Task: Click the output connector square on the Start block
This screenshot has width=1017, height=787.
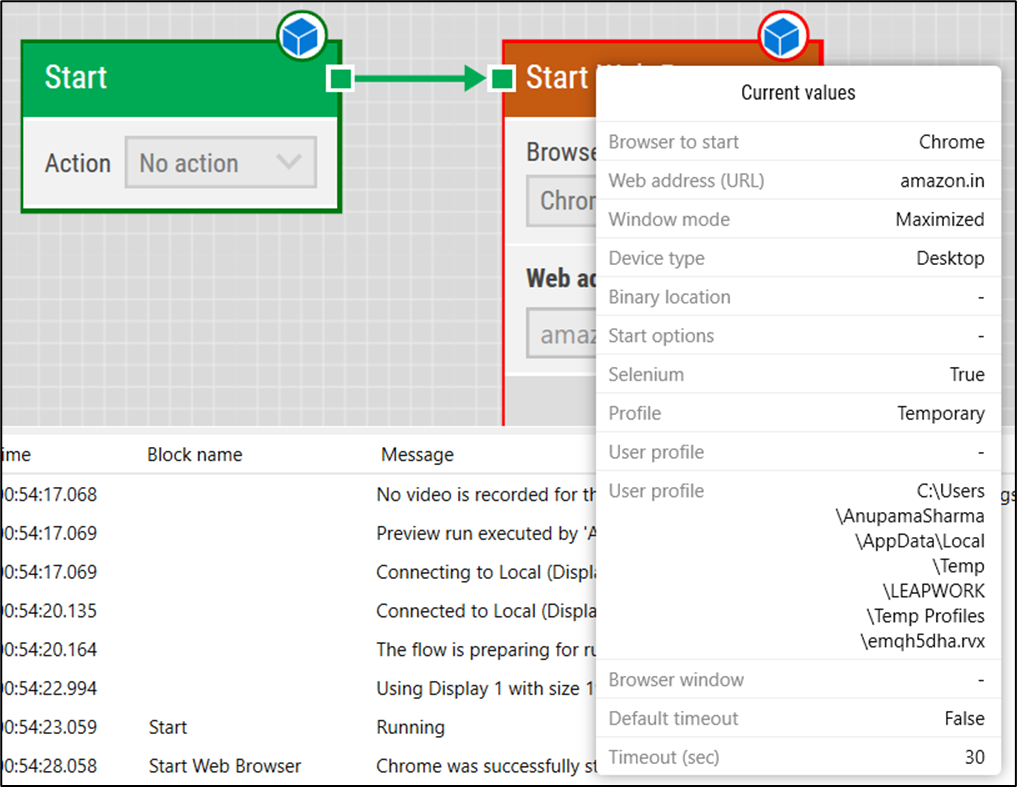Action: point(340,77)
